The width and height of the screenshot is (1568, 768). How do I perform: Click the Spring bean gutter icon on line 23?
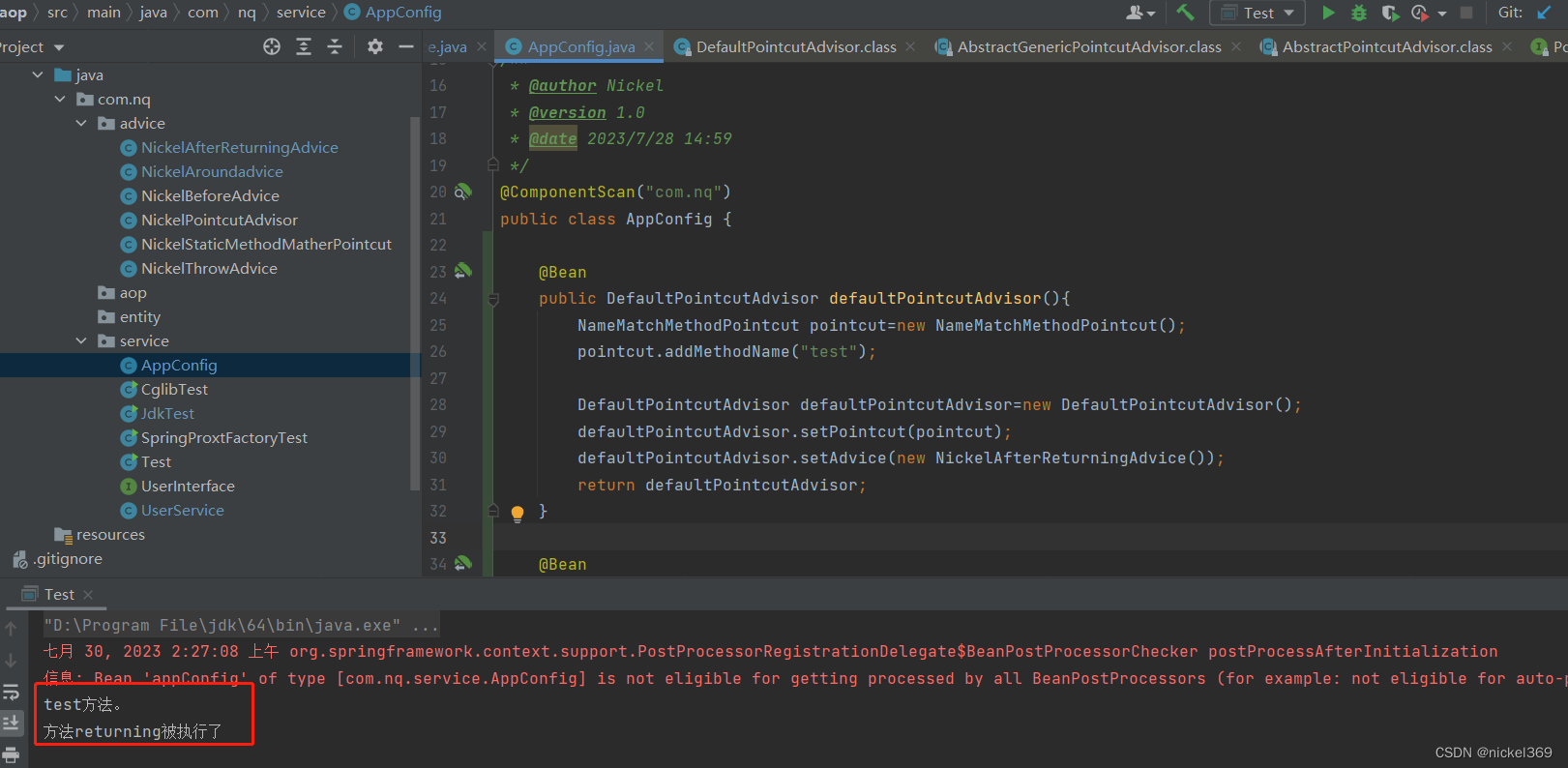pyautogui.click(x=463, y=271)
